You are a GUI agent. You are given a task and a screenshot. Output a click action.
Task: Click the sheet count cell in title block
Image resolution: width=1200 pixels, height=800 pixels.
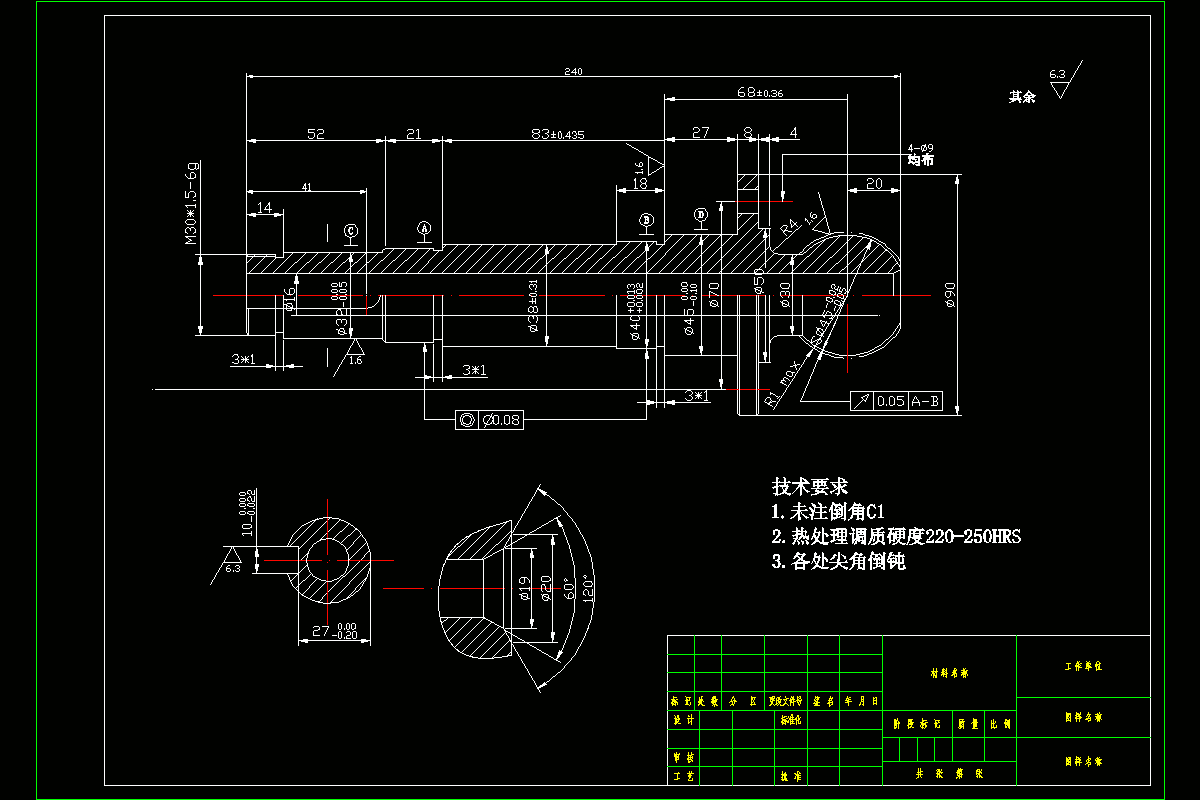(949, 774)
